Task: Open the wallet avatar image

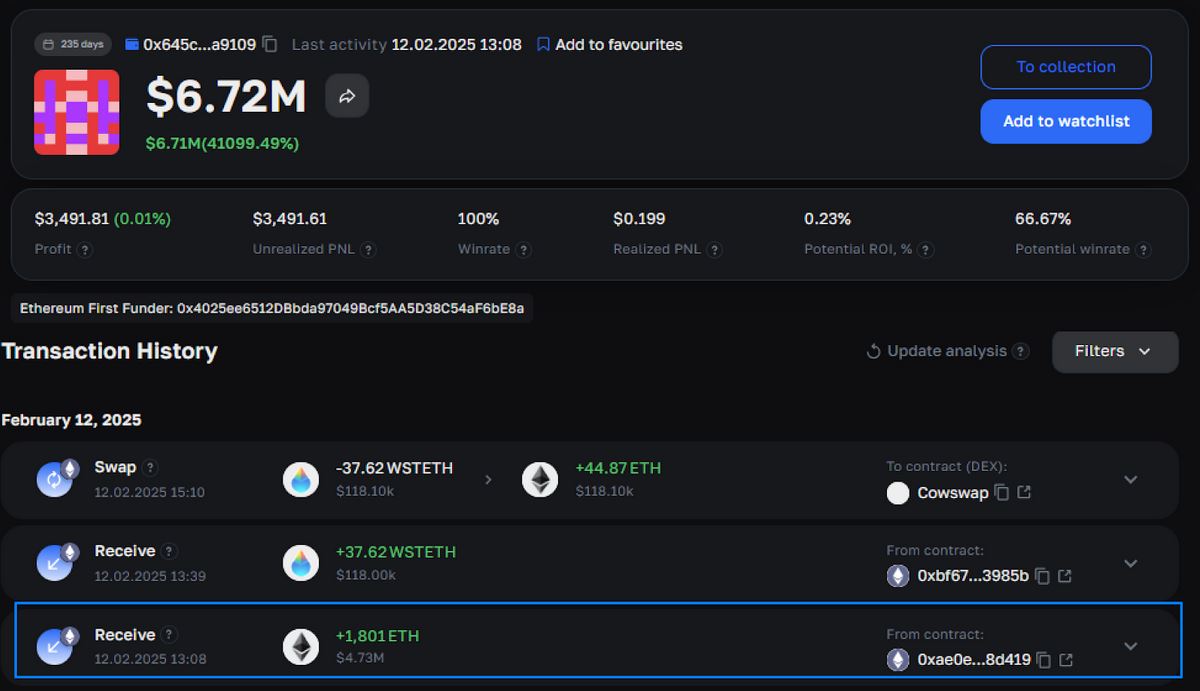Action: (x=77, y=111)
